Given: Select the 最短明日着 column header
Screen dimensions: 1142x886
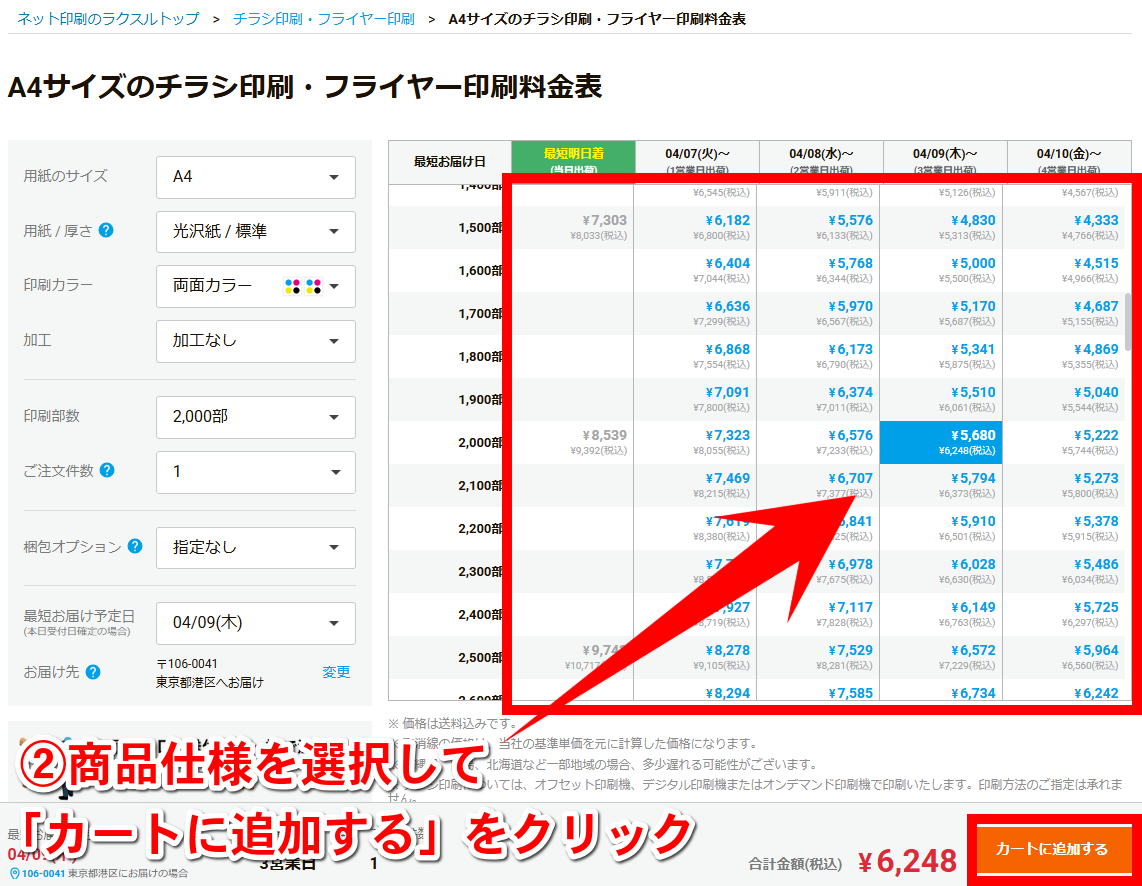Looking at the screenshot, I should click(573, 158).
